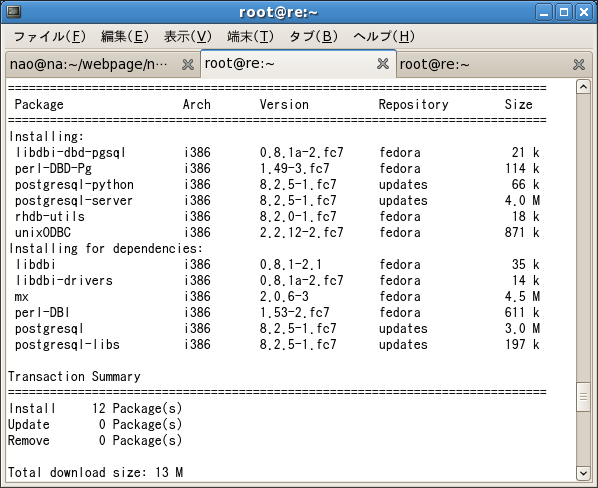Open the タブ(B) menu
598x488 pixels.
click(x=313, y=37)
